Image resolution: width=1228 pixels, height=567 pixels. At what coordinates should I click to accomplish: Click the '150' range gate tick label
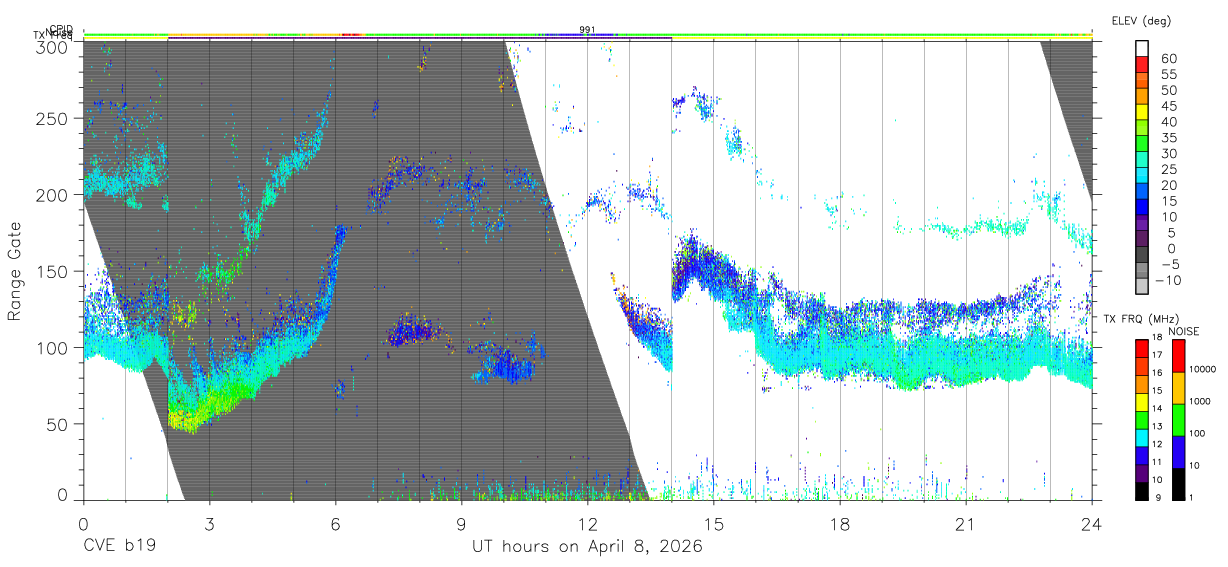coord(52,271)
